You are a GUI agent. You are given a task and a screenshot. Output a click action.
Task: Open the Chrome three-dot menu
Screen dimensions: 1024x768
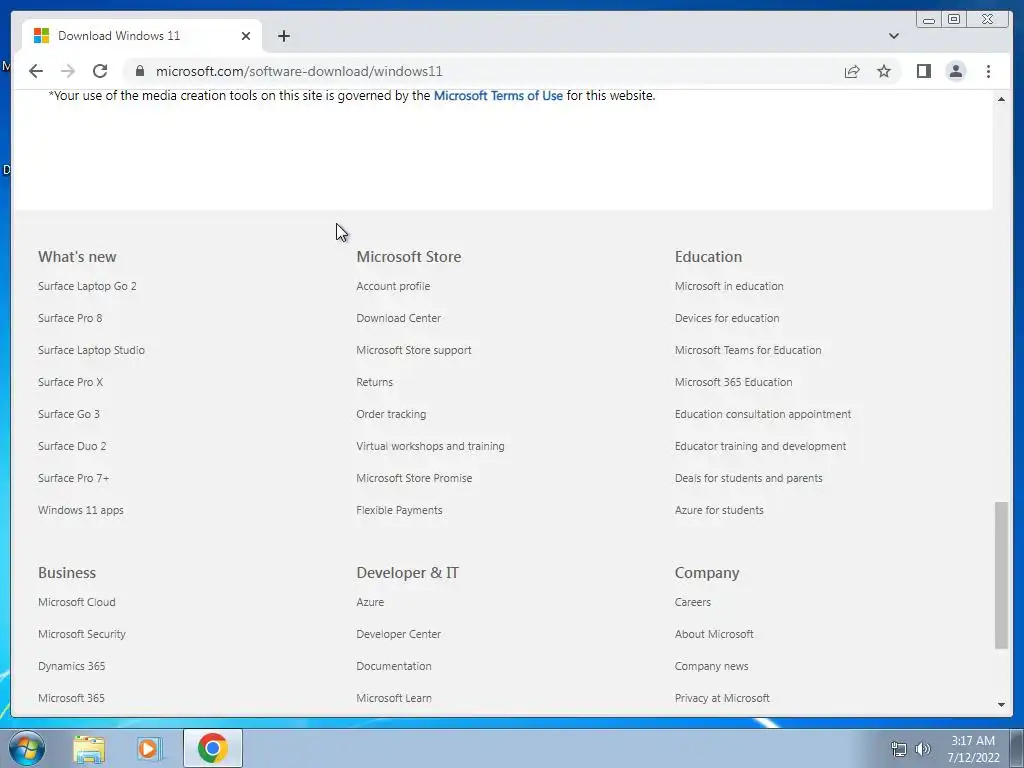click(988, 71)
